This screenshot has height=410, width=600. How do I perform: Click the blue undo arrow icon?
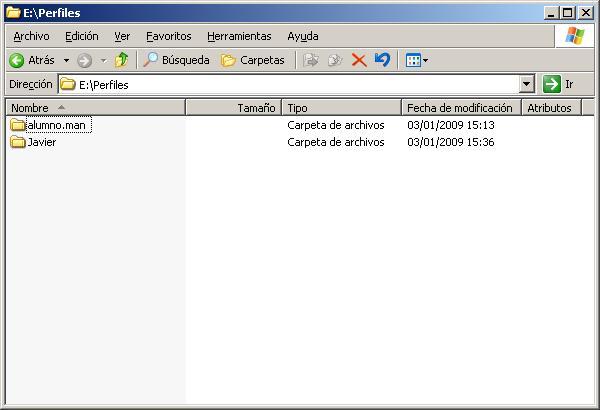[382, 60]
